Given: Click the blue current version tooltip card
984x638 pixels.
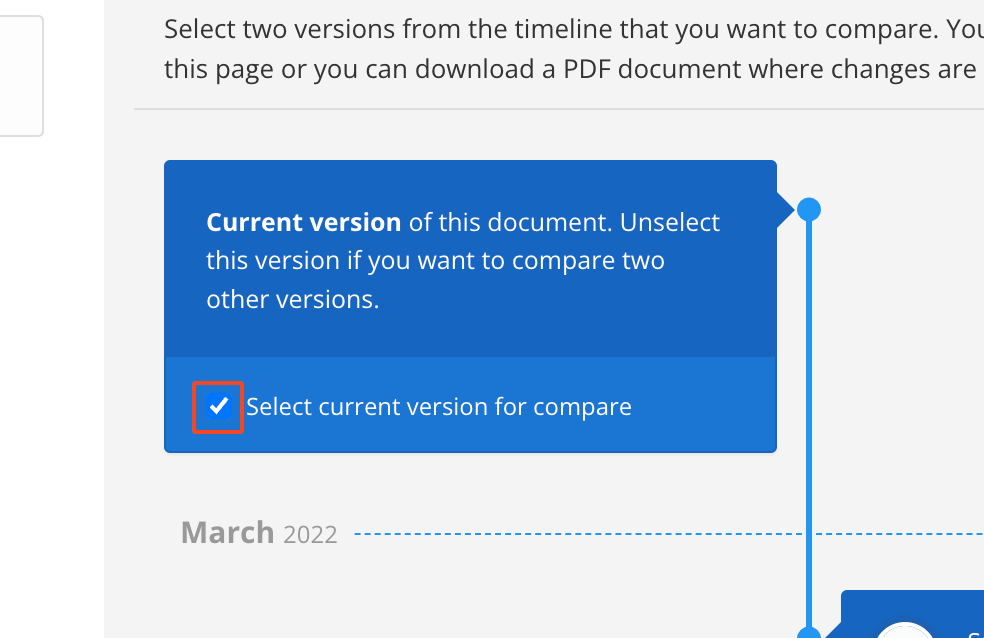Looking at the screenshot, I should (470, 258).
